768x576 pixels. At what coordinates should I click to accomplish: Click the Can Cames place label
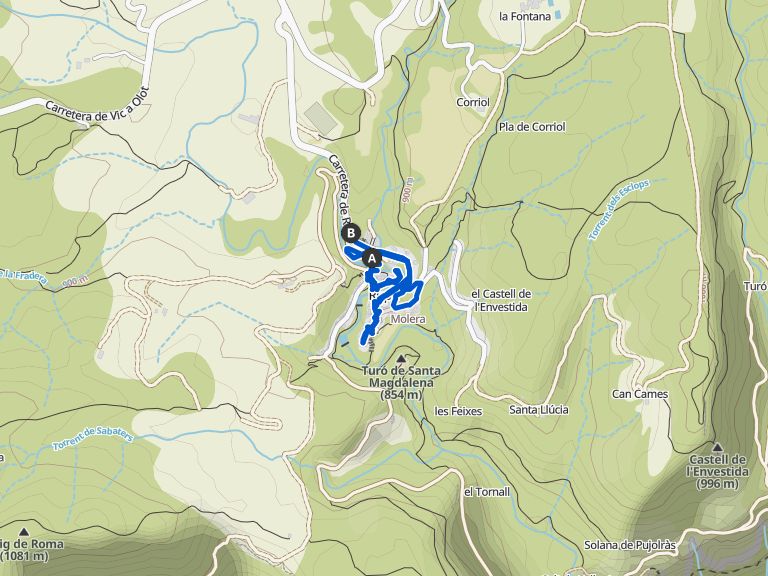tap(640, 394)
